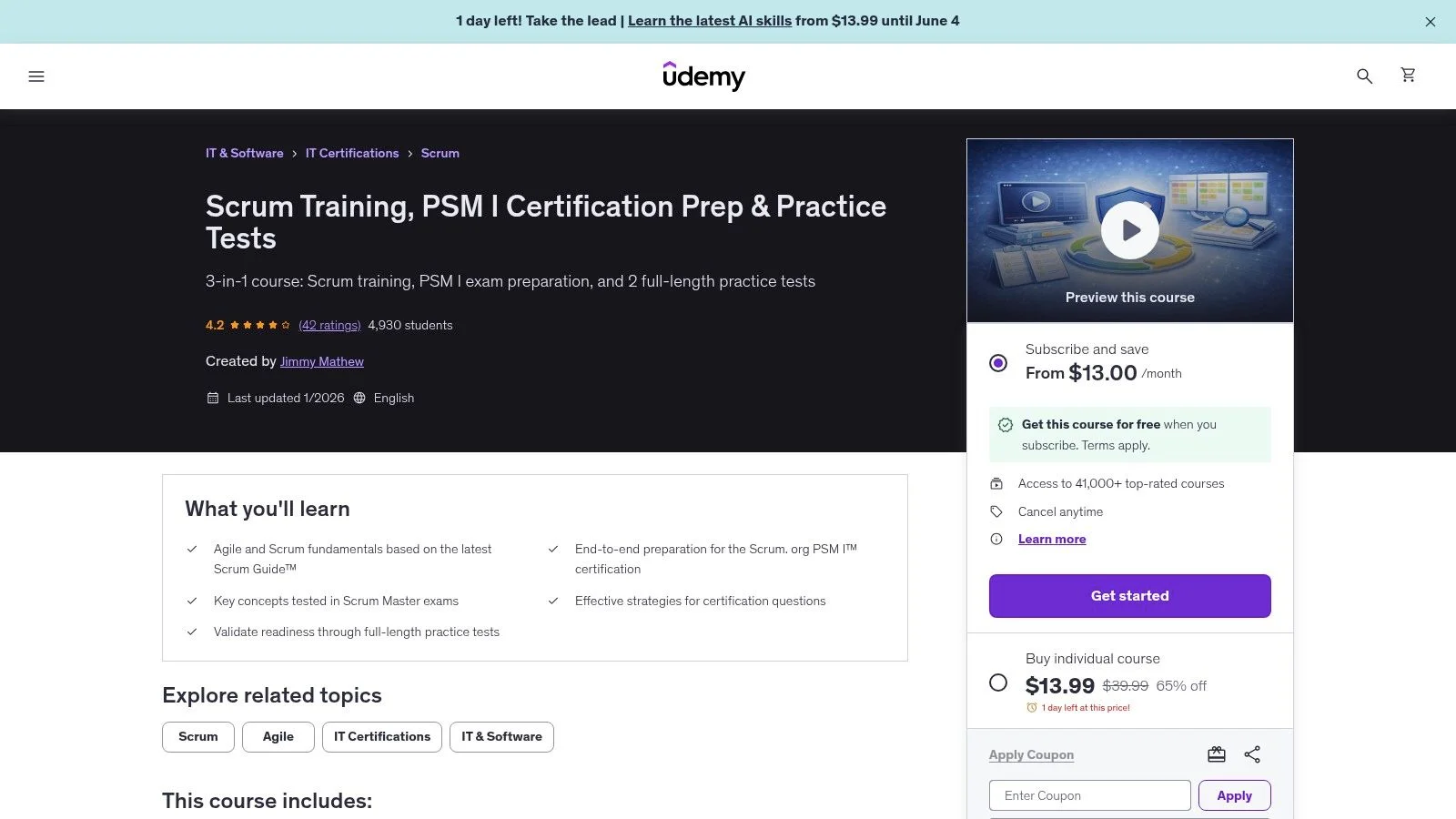Image resolution: width=1456 pixels, height=819 pixels.
Task: Click the info icon beside Learn more
Action: [x=996, y=539]
